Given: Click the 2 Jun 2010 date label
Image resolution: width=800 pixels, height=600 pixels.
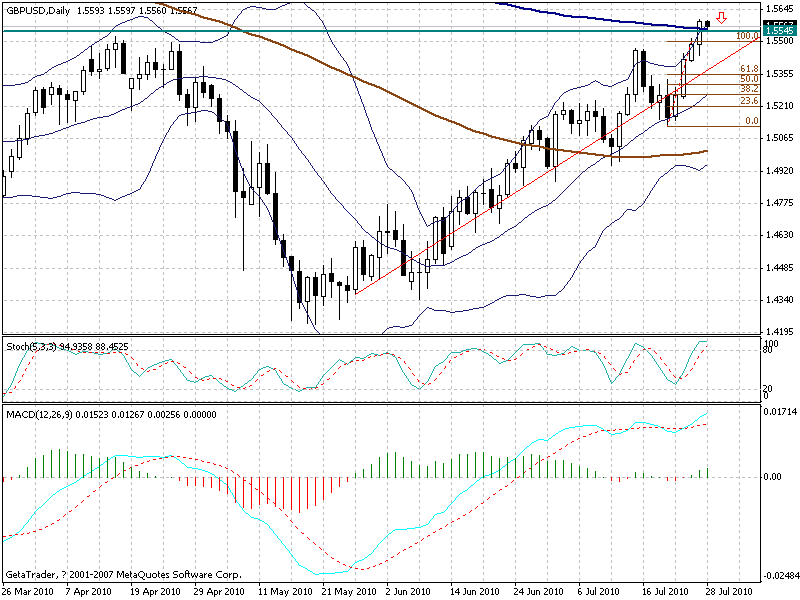Looking at the screenshot, I should click(x=409, y=592).
